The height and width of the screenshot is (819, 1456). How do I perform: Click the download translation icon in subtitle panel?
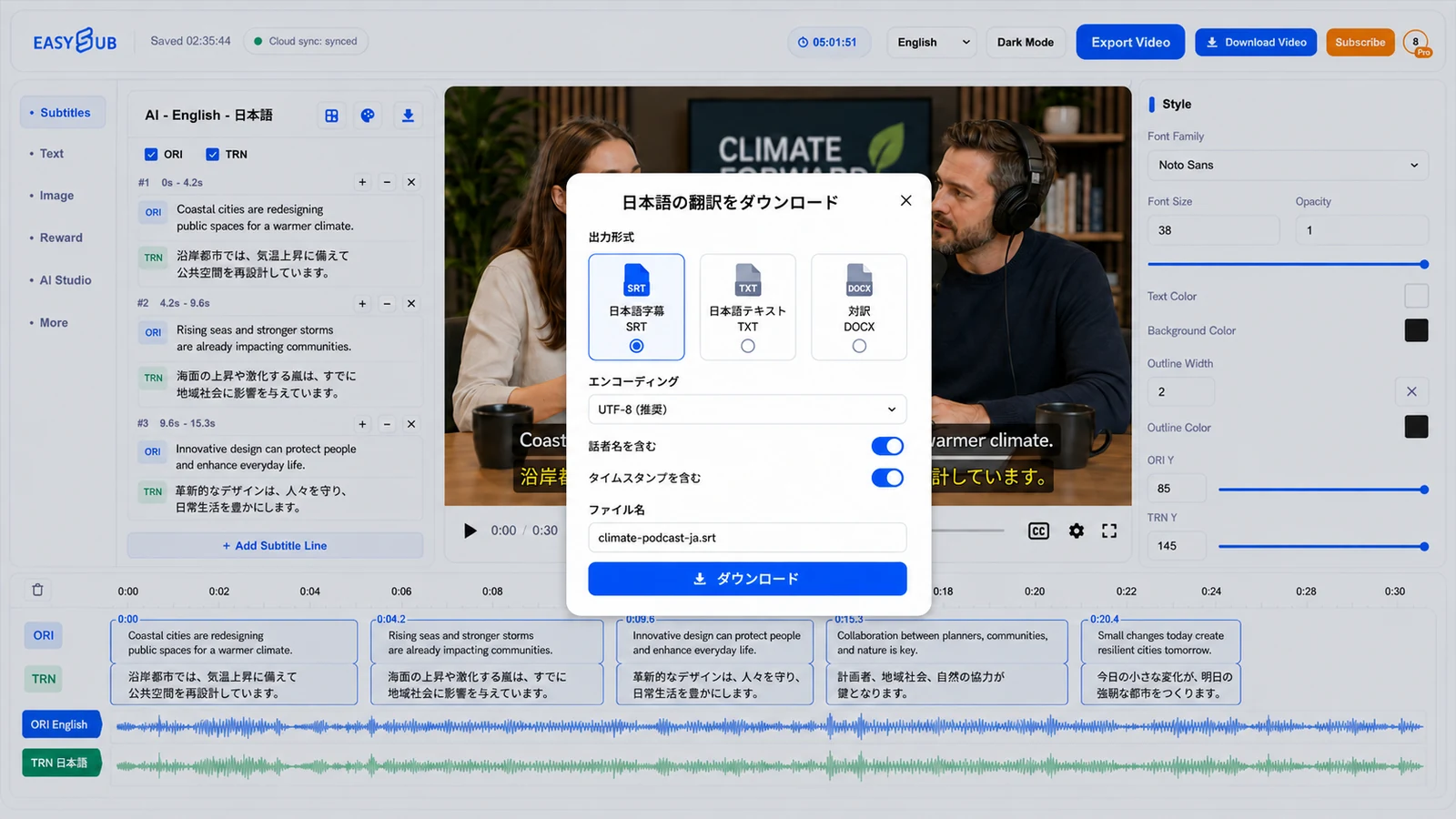pos(408,116)
